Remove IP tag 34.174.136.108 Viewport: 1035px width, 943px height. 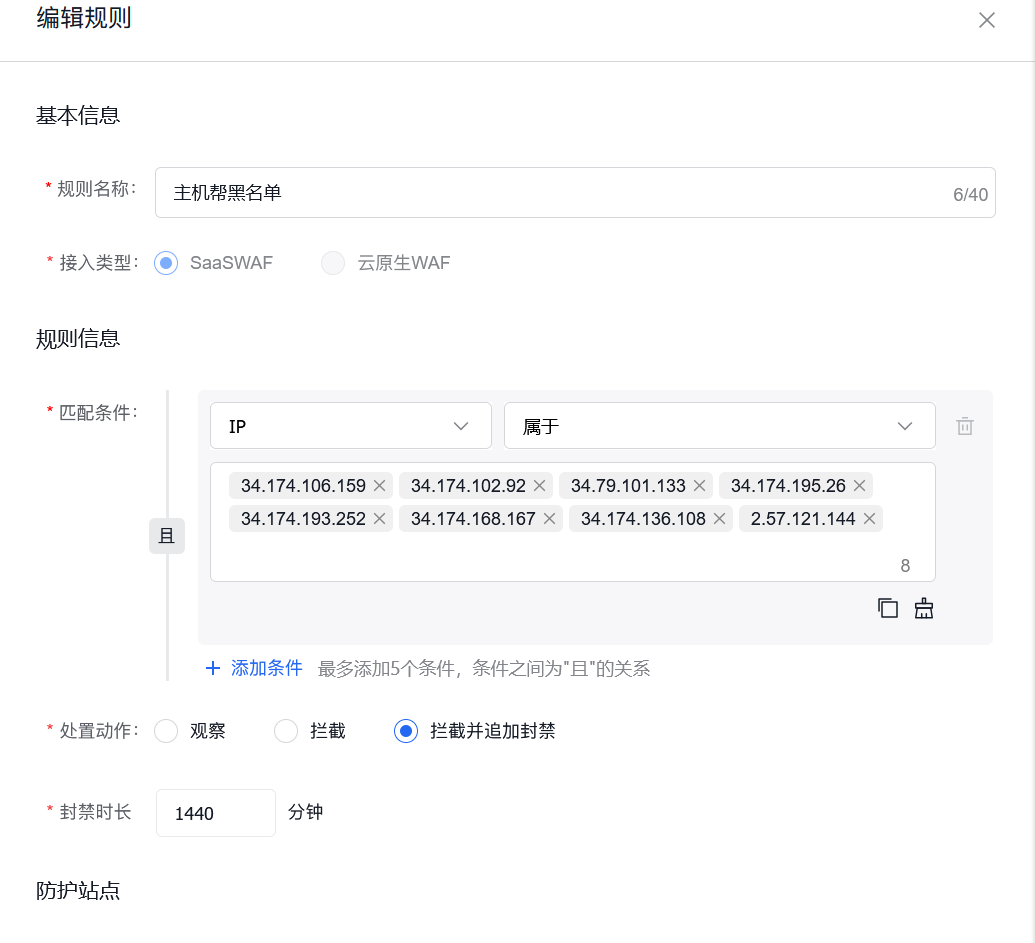(719, 519)
